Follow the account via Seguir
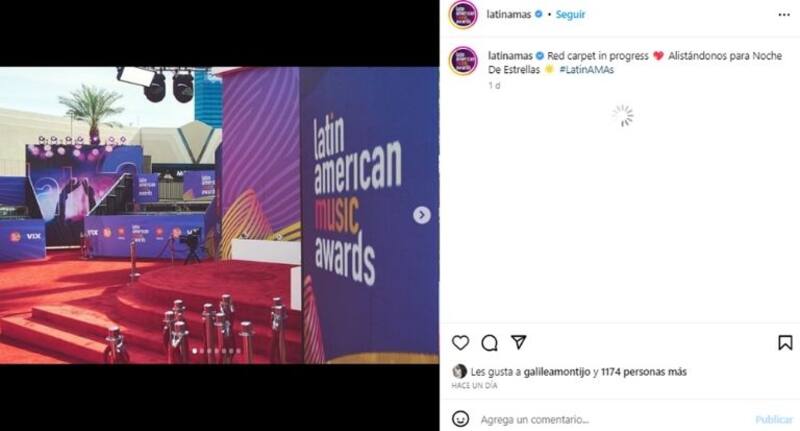800x431 pixels. tap(570, 15)
